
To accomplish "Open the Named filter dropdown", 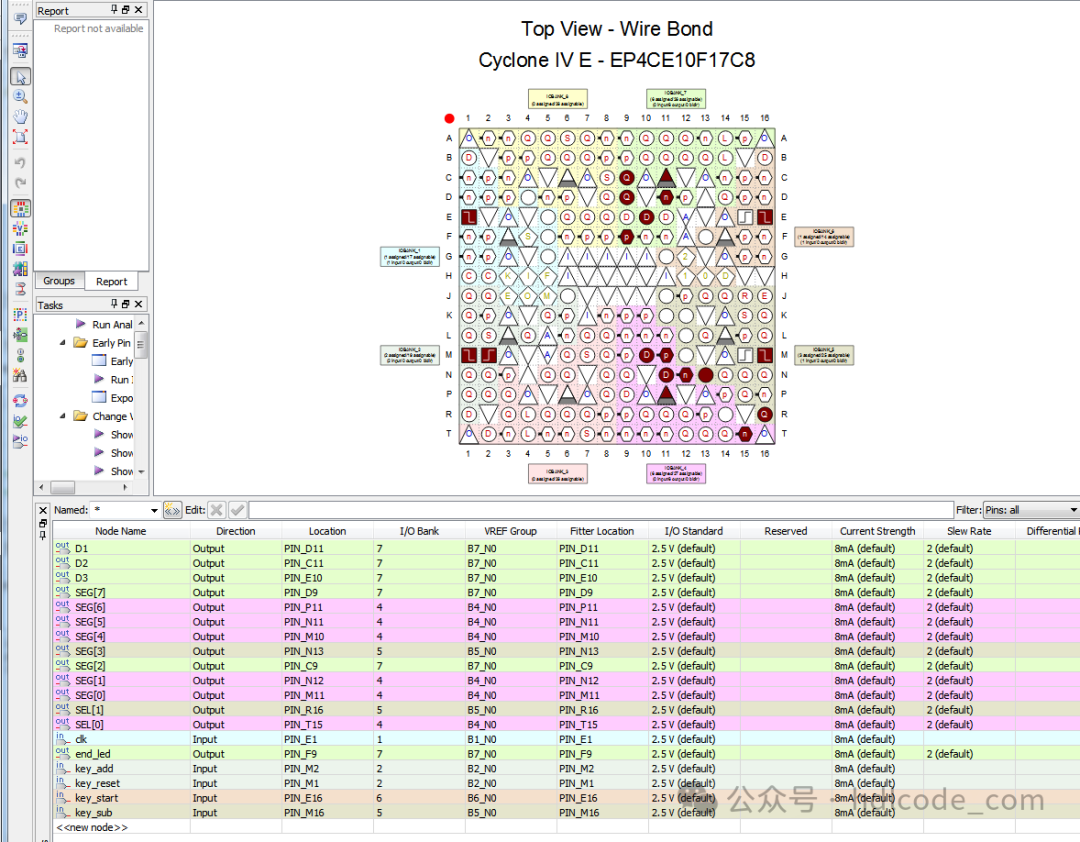I will [x=154, y=511].
